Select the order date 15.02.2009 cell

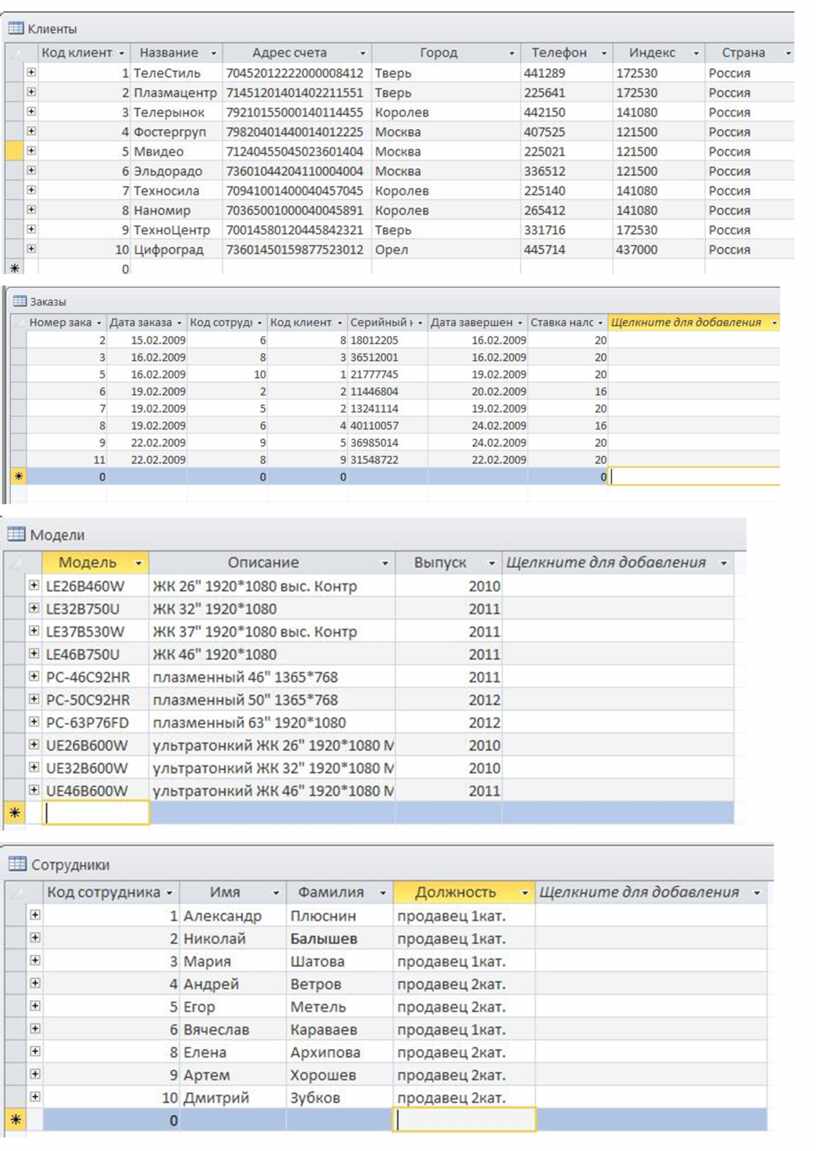[x=147, y=340]
